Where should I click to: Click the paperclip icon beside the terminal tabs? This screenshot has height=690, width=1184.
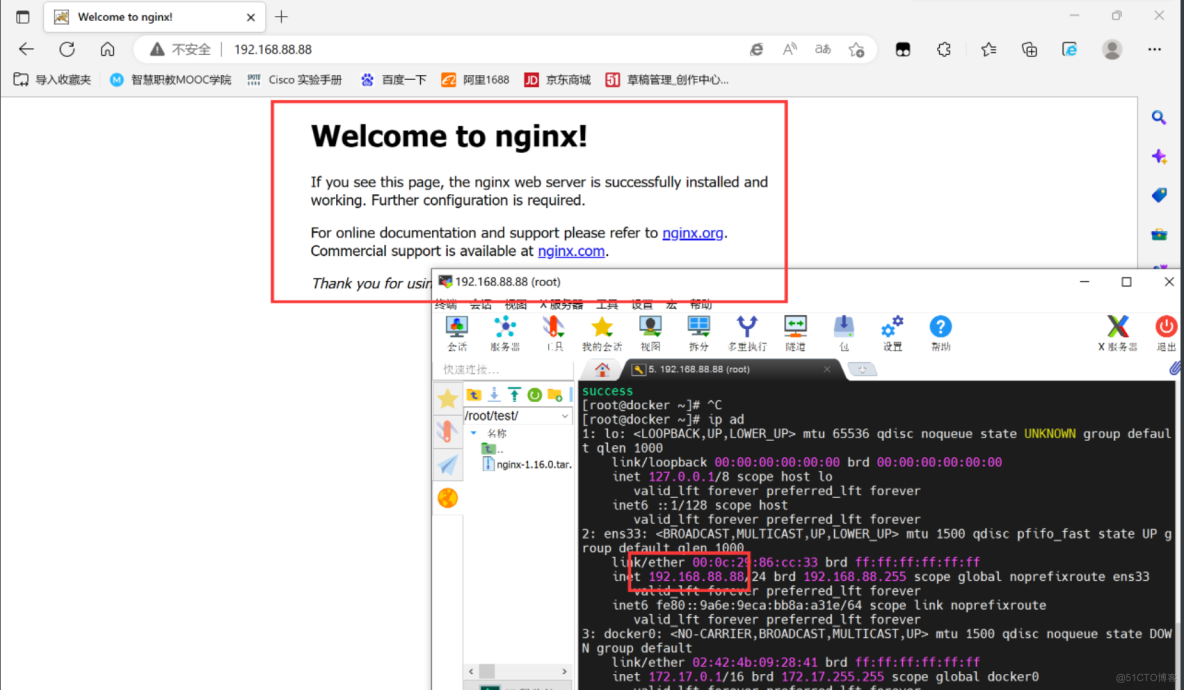click(1175, 368)
